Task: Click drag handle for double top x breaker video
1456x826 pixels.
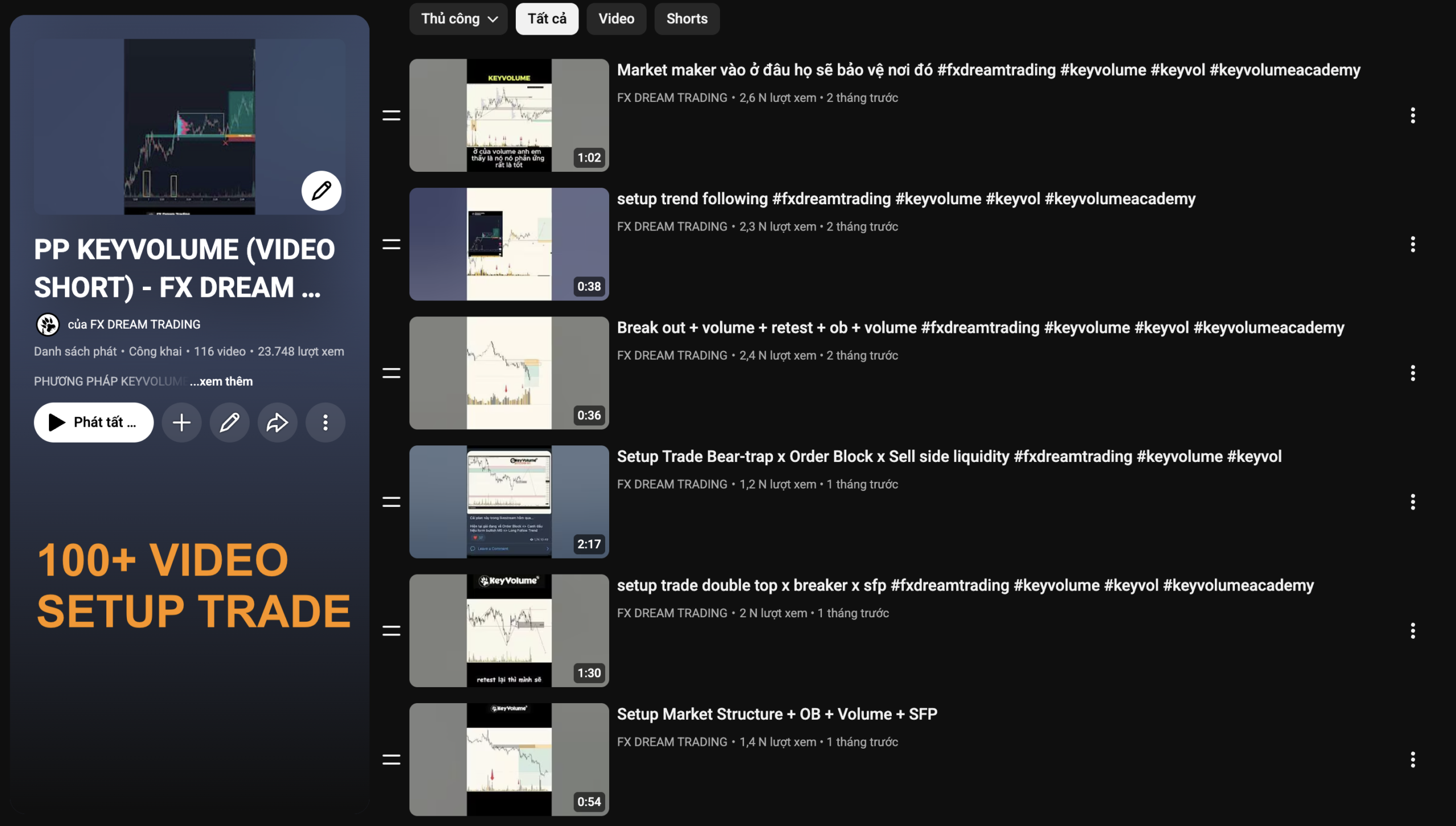Action: 391,631
